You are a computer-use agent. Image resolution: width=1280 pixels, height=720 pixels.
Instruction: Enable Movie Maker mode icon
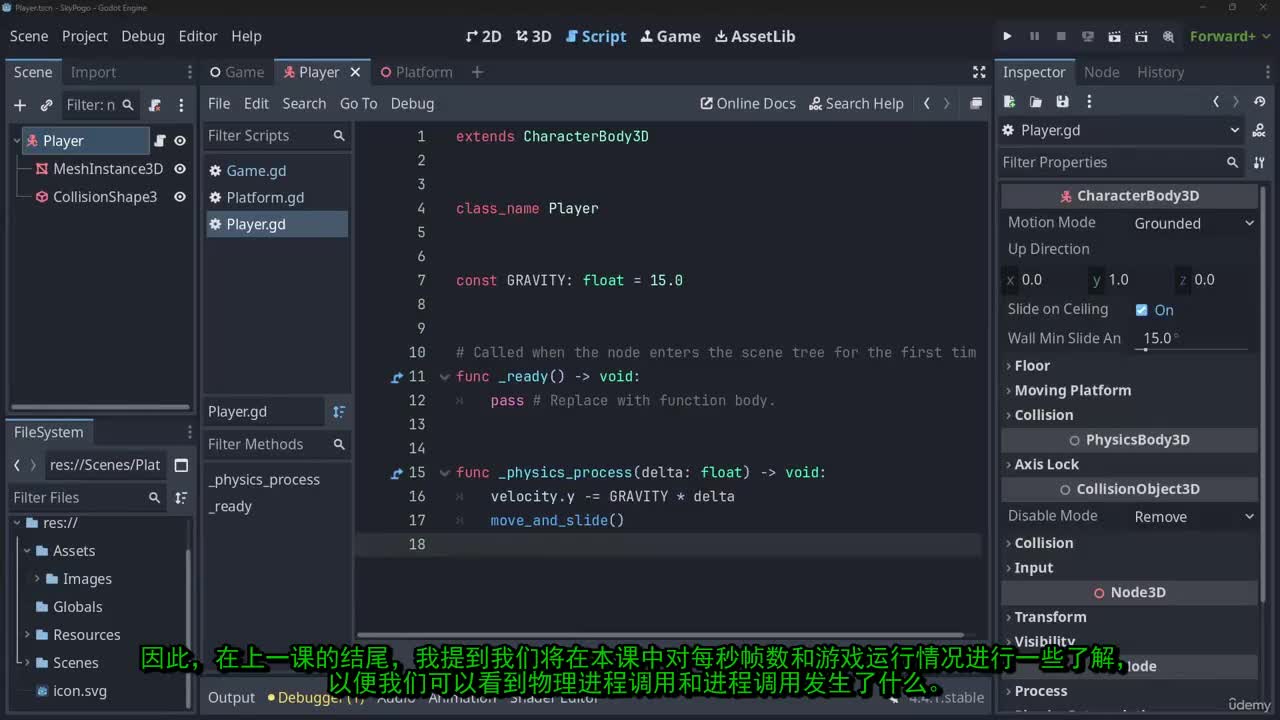(x=1168, y=36)
